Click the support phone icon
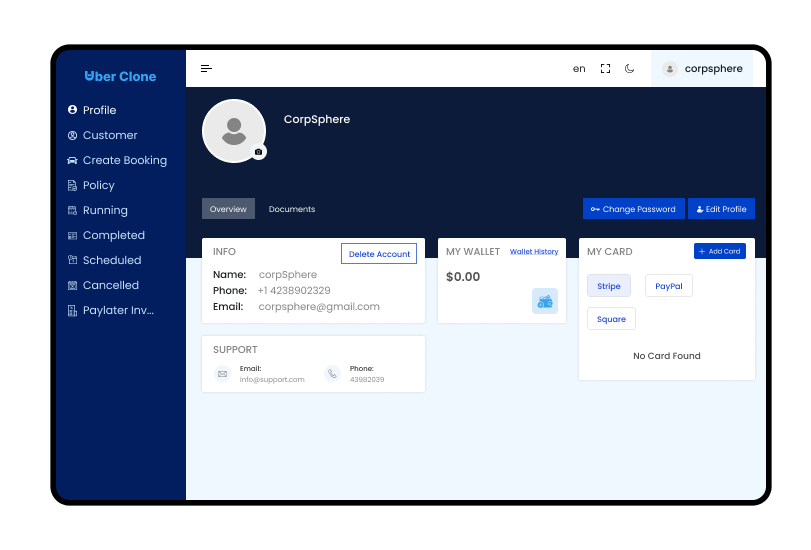The width and height of the screenshot is (811, 550). [x=332, y=374]
